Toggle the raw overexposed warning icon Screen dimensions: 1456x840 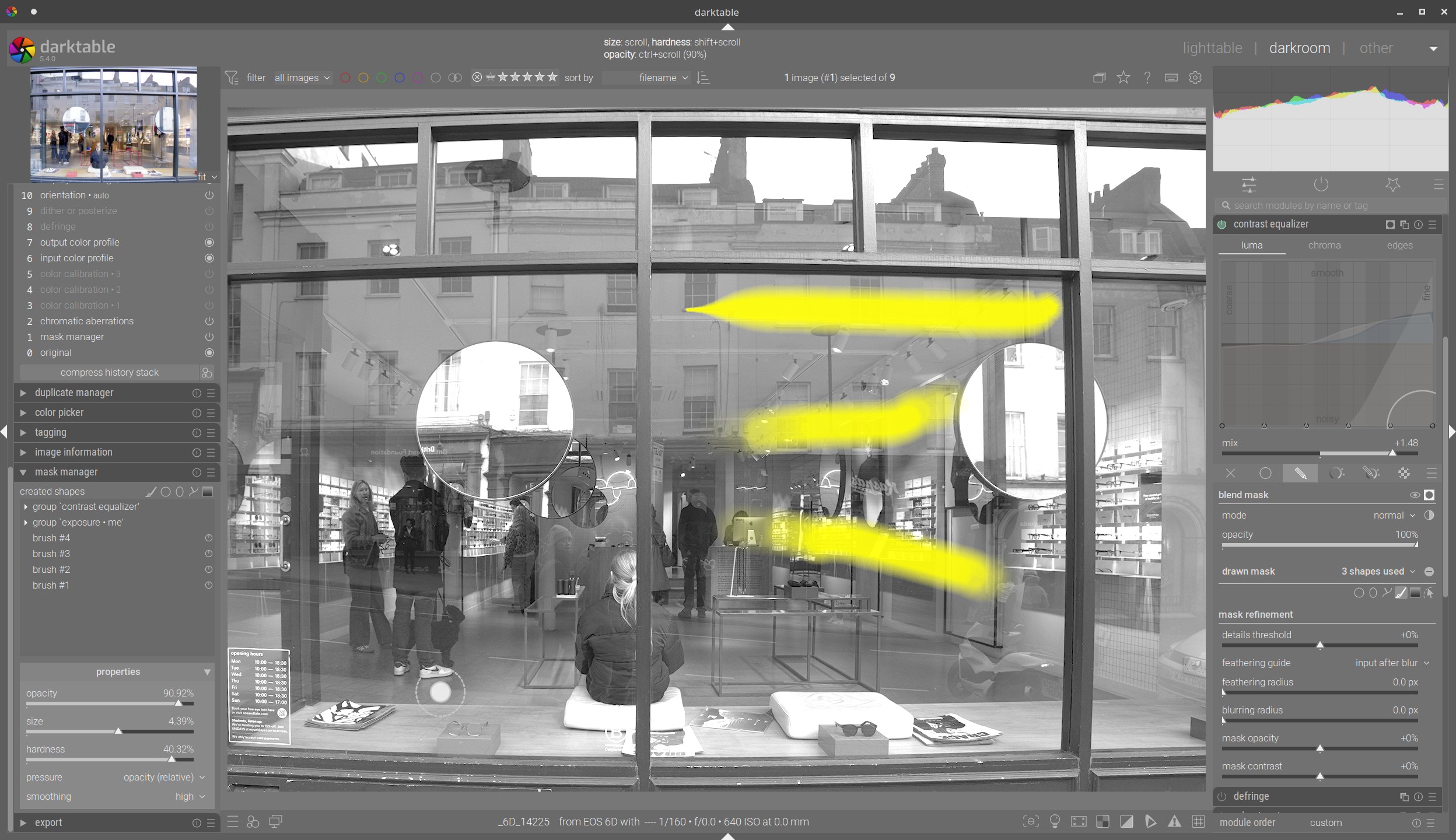1102,821
